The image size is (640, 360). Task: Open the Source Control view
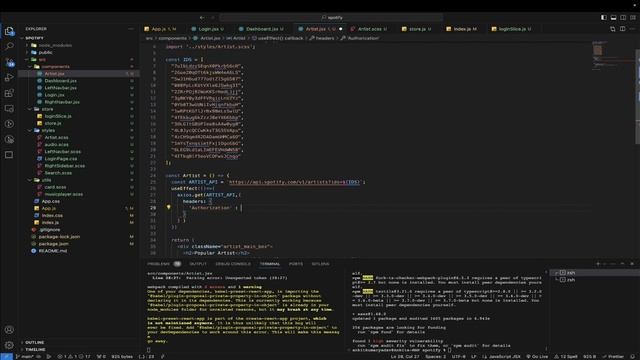(x=9, y=62)
